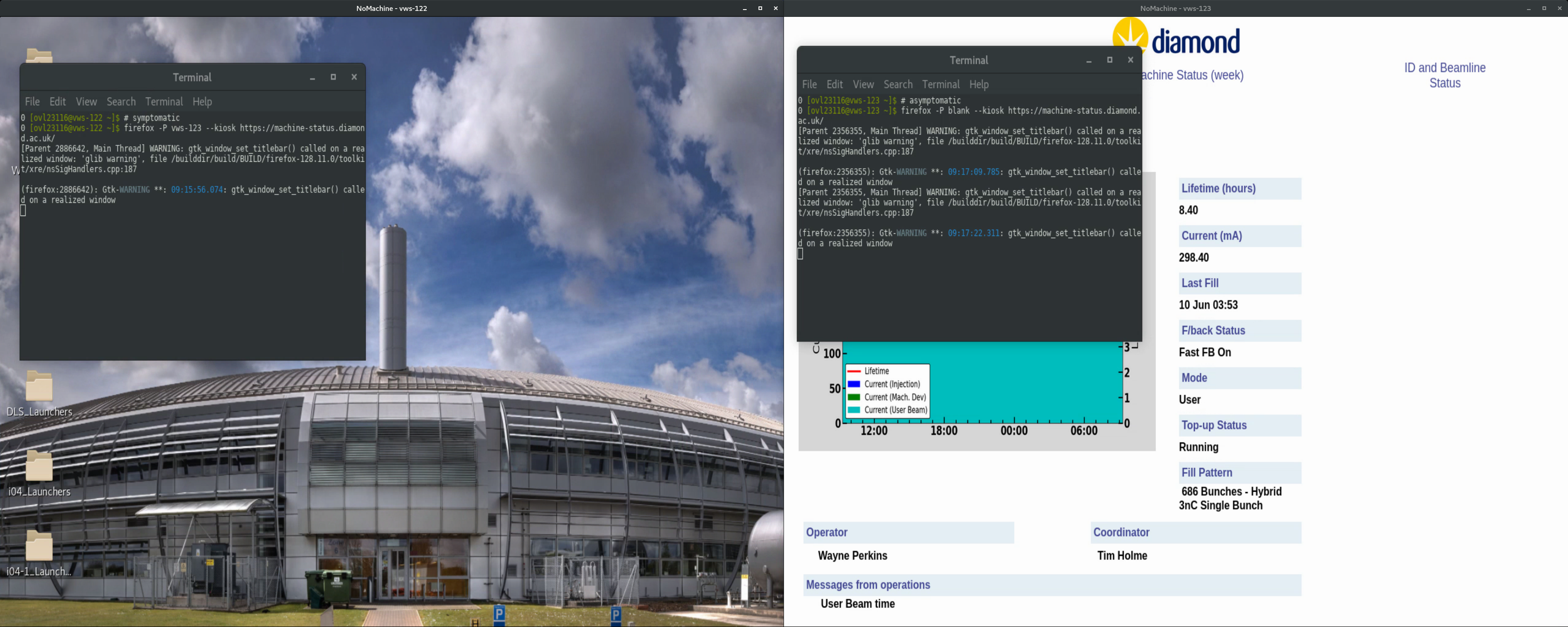Minimize the vws-123 Terminal window
Image resolution: width=1568 pixels, height=627 pixels.
point(1089,60)
